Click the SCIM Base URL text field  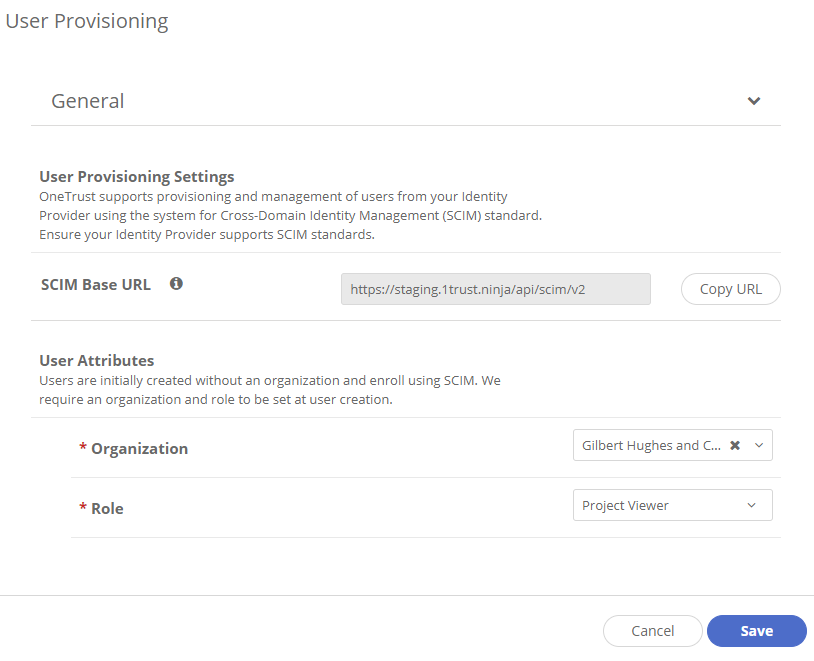(495, 288)
